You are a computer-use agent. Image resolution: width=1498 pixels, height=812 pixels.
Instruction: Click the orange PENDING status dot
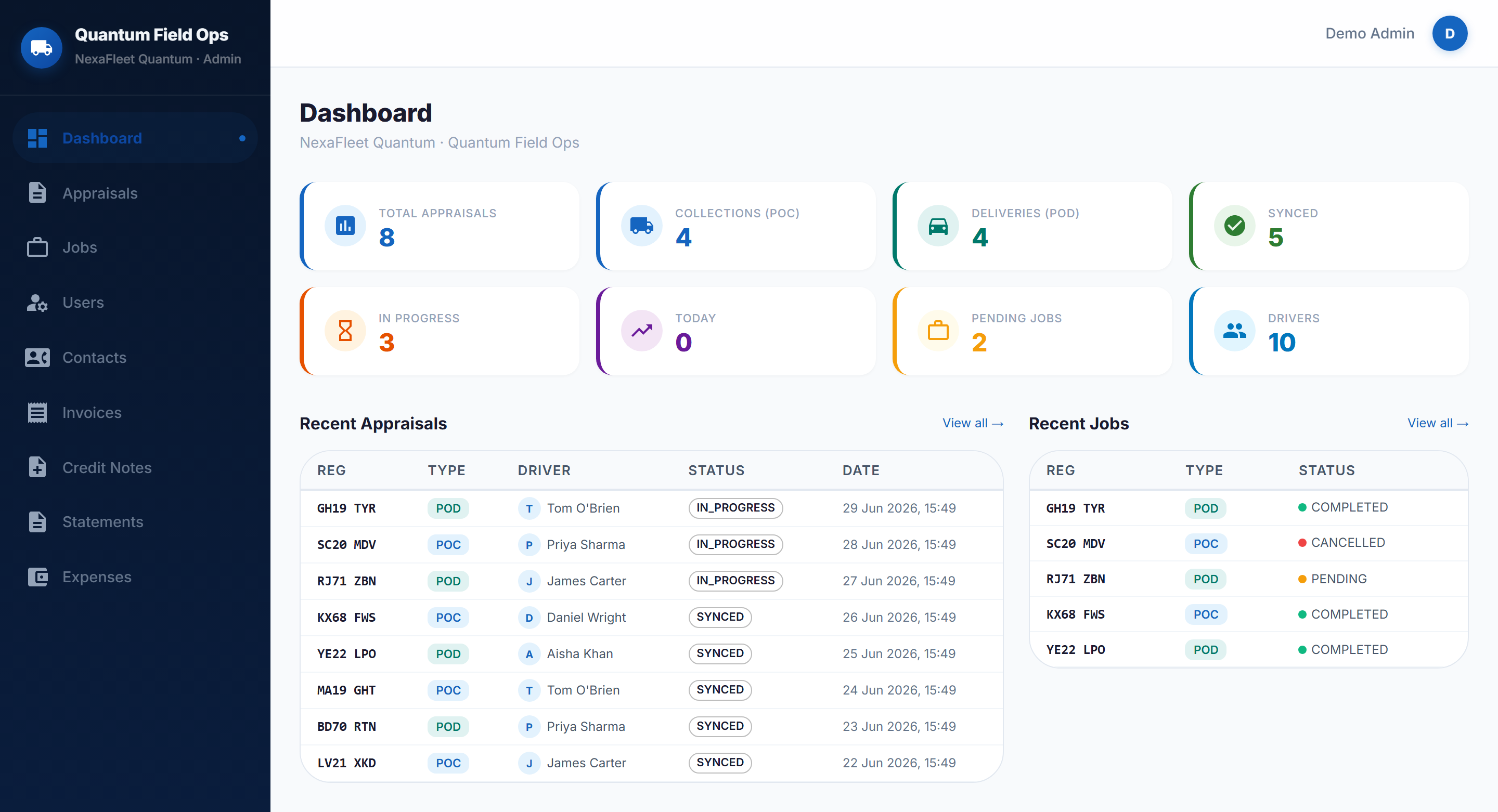coord(1302,579)
